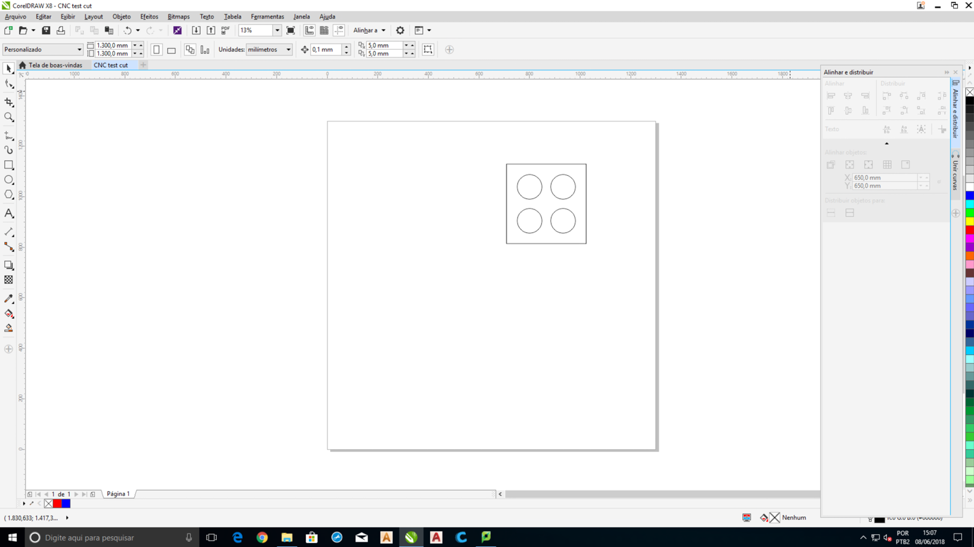Expand the Open file dropdown arrow
Viewport: 974px width, 547px height.
34,30
